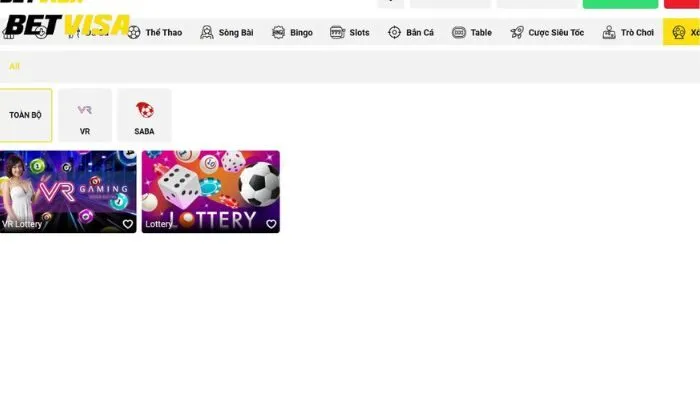The image size is (700, 420).
Task: Open the Slots menu item
Action: 359,33
